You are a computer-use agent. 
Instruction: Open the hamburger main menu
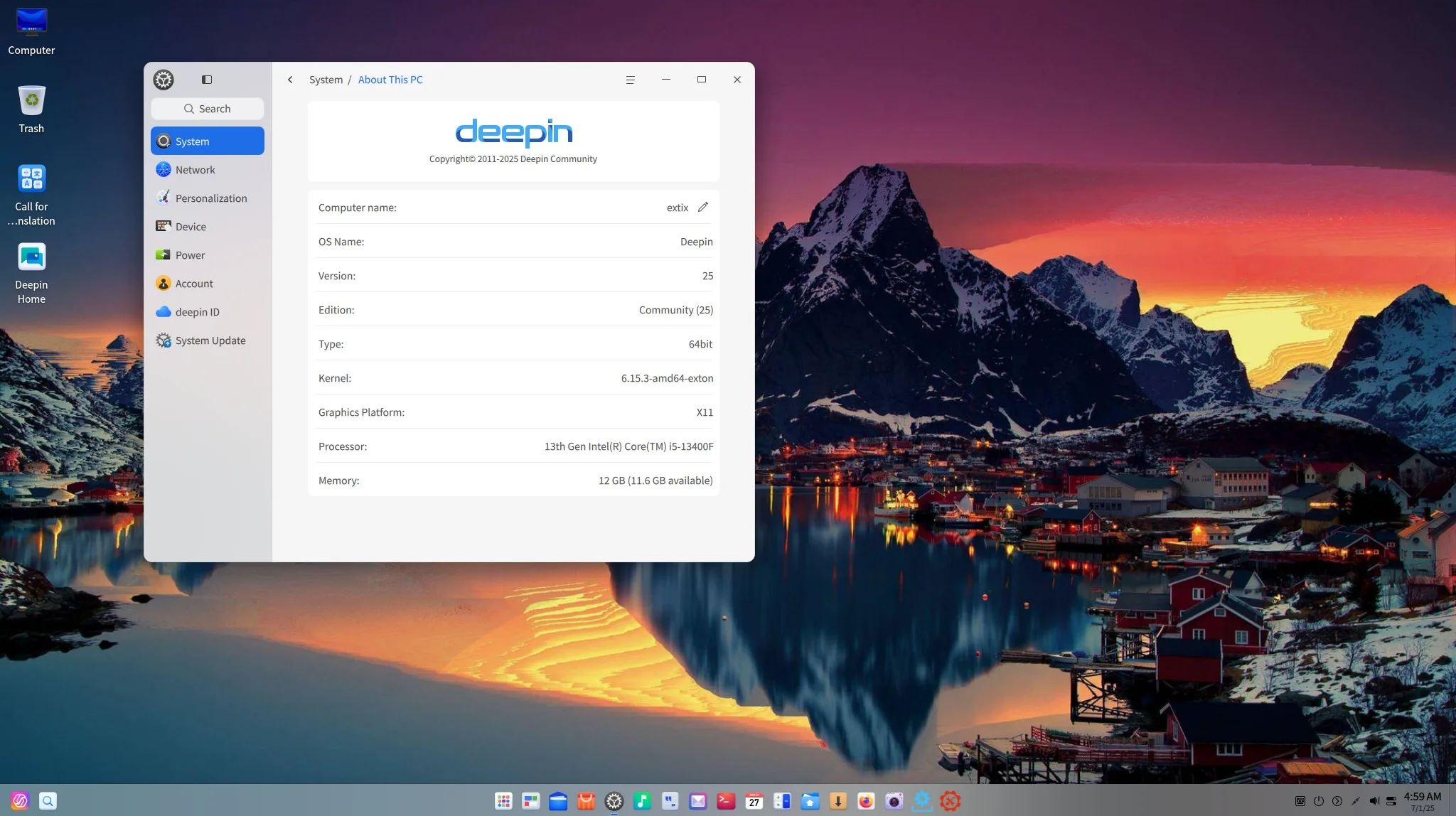(x=630, y=80)
